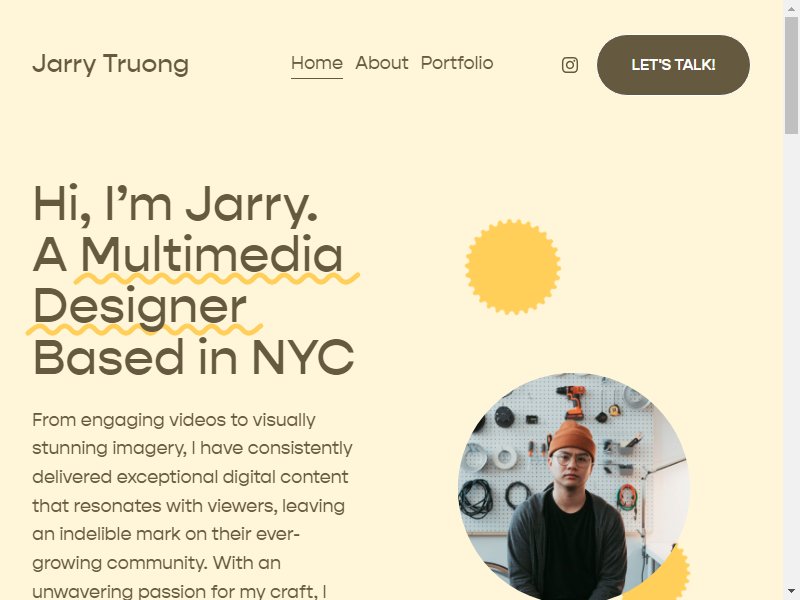800x600 pixels.
Task: Click the circular portrait photo of Jarry
Action: coord(574,487)
